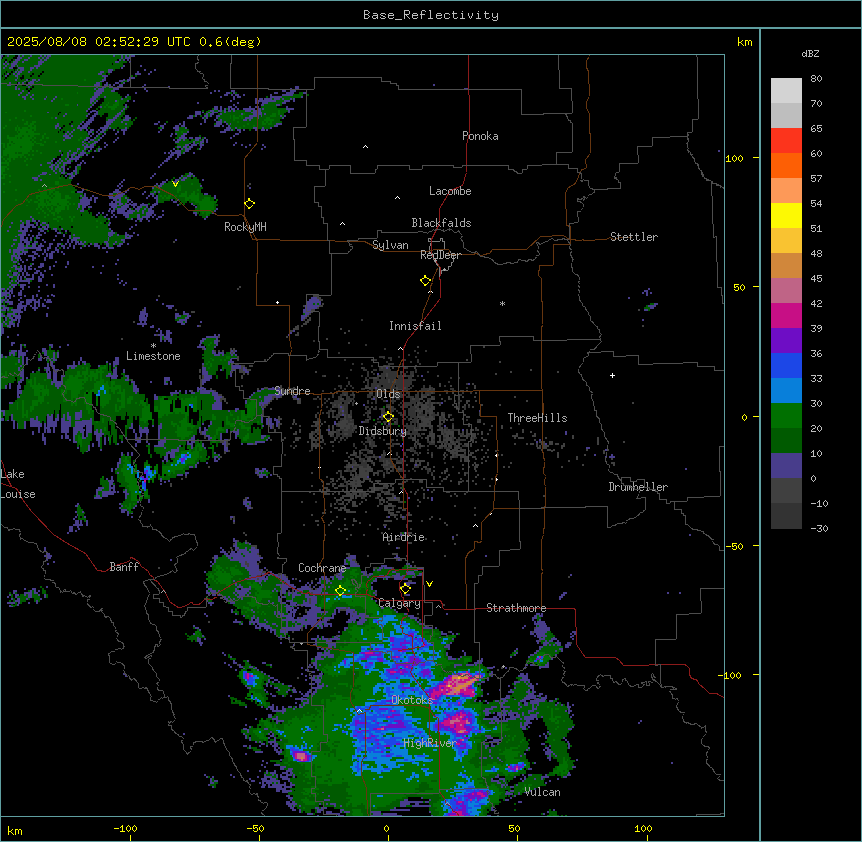Click yellow diamond marker between Olds and Didsbury
The height and width of the screenshot is (842, 862).
pos(388,417)
